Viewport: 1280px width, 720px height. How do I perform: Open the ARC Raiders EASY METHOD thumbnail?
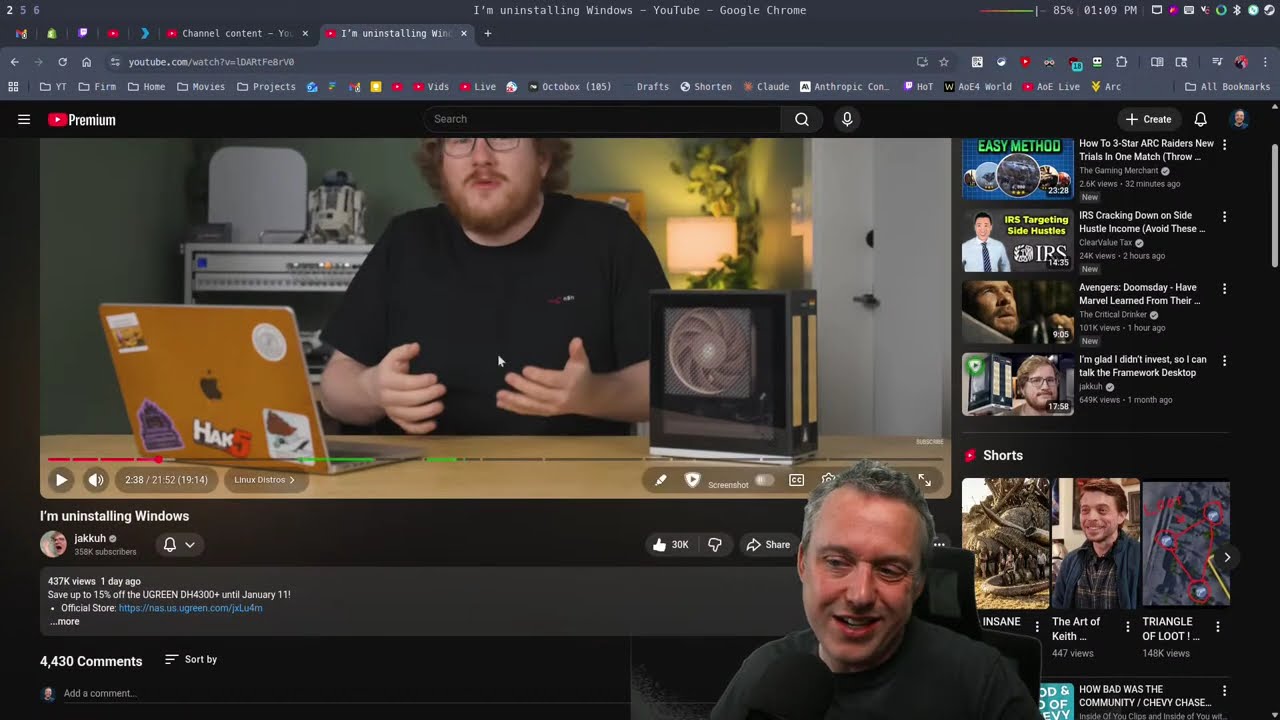(x=1017, y=168)
